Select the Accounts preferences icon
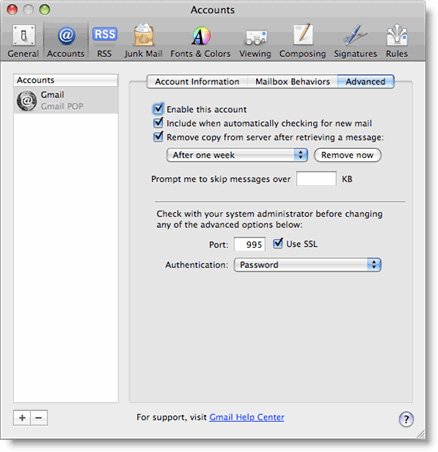The height and width of the screenshot is (452, 438). (x=66, y=41)
